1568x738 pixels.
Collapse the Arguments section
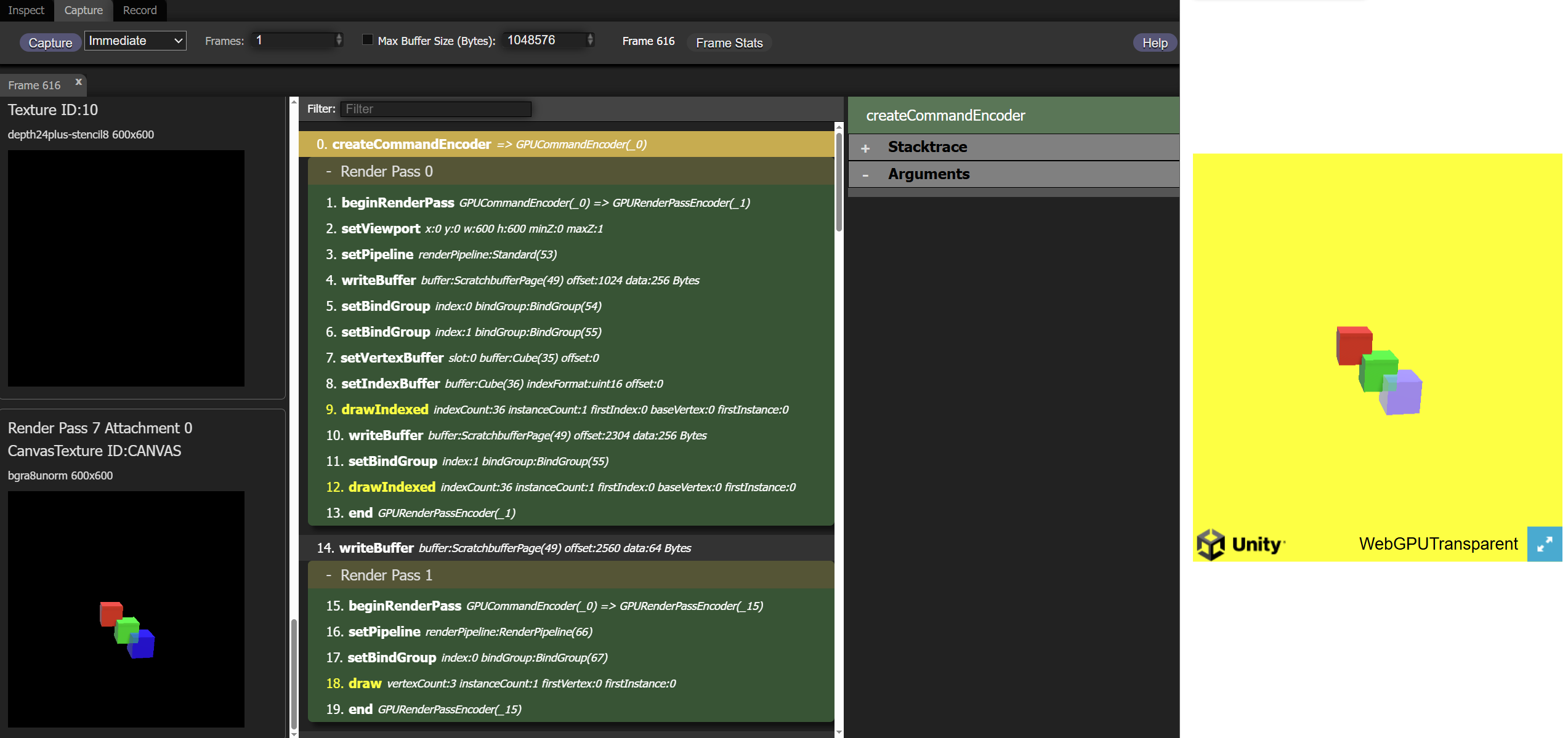865,175
